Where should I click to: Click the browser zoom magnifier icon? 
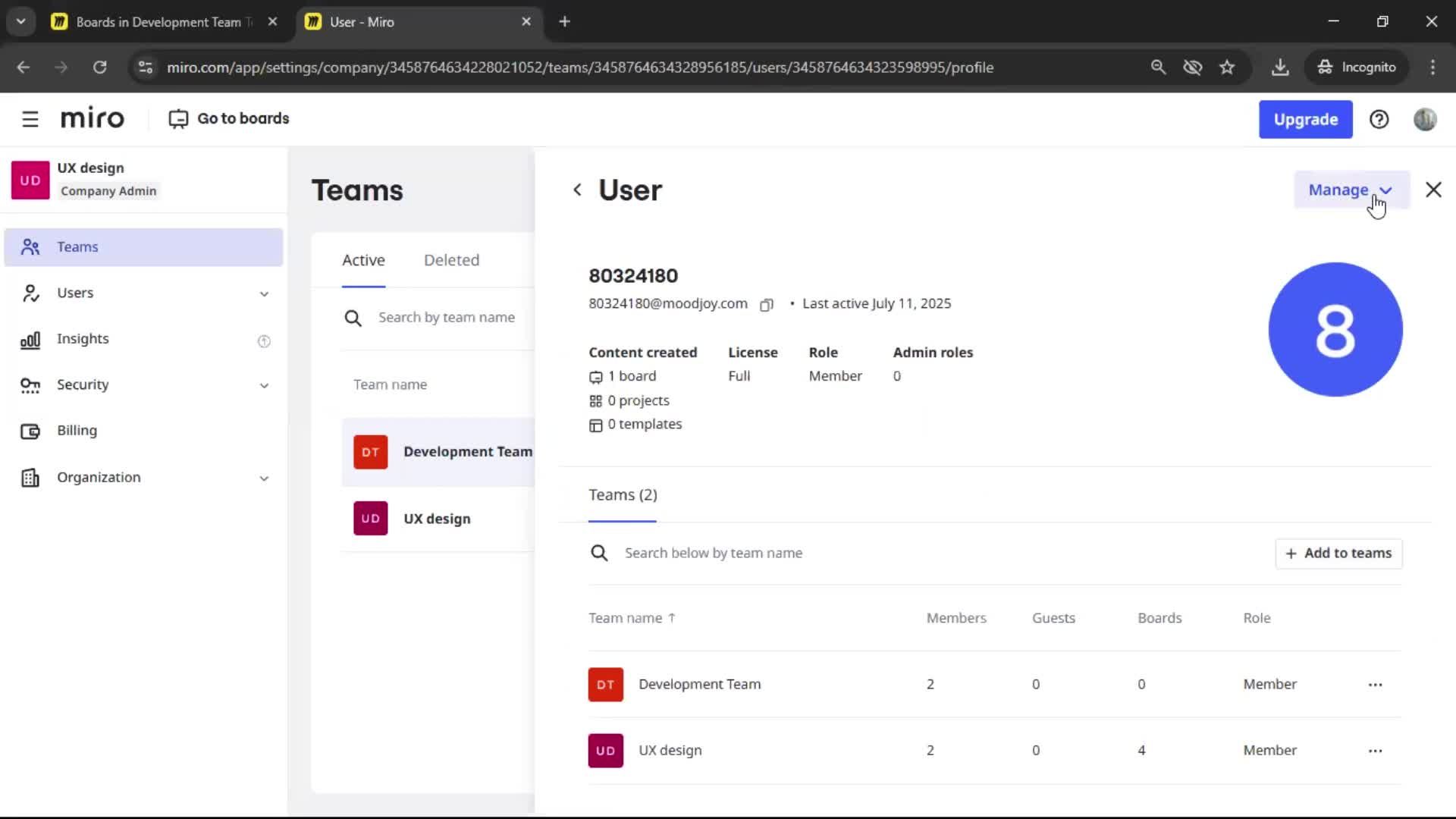[x=1158, y=67]
